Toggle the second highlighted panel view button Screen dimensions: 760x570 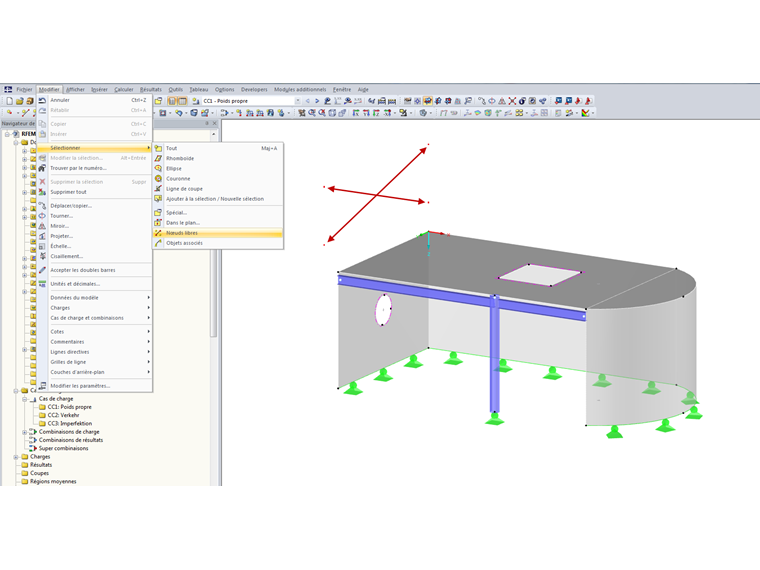[182, 101]
